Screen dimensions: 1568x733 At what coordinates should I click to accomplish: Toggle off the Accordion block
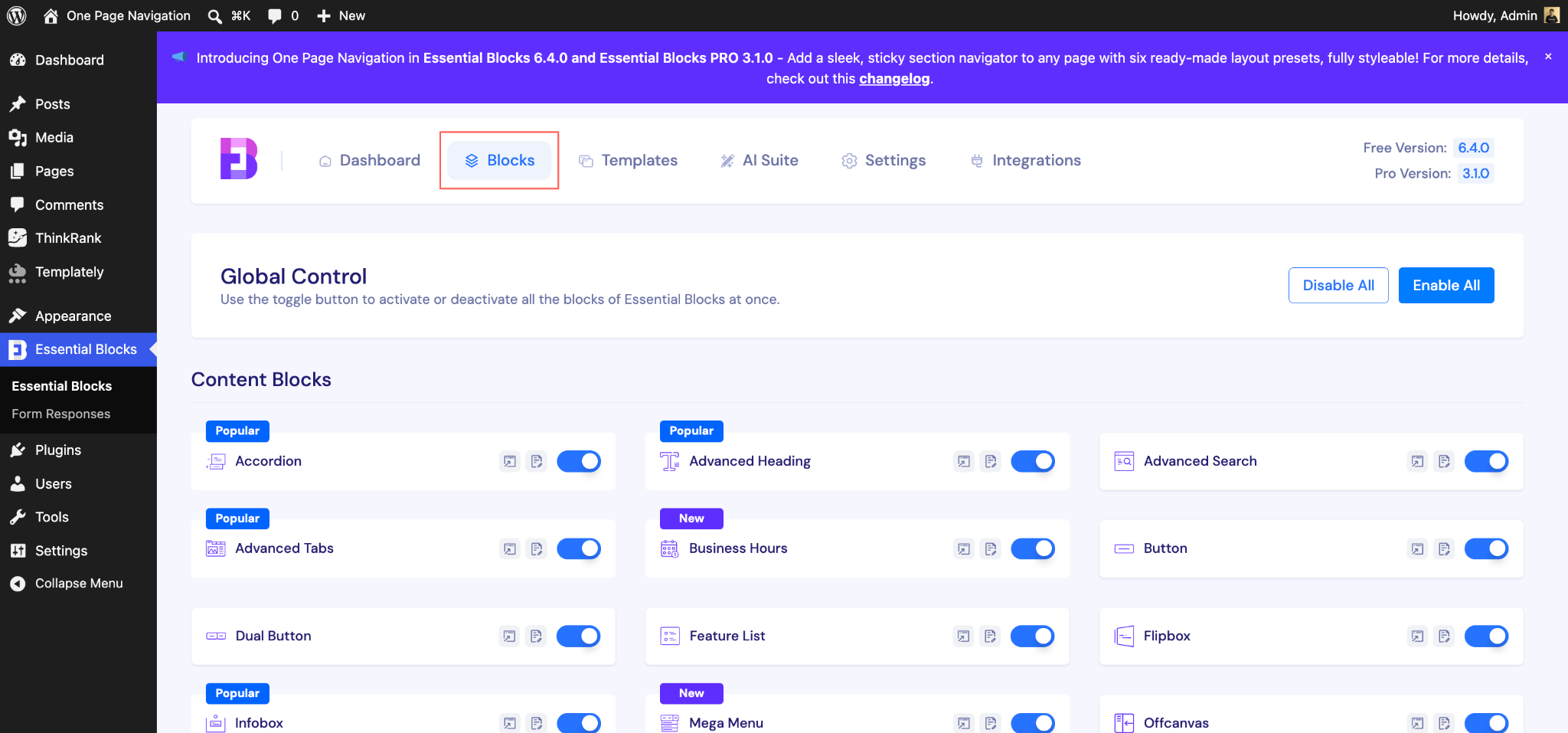579,461
